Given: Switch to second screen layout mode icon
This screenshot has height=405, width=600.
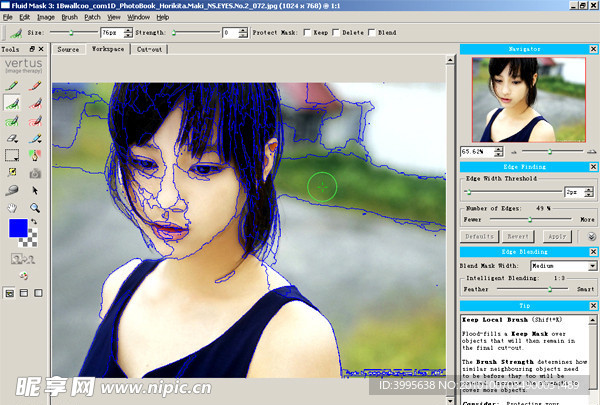Looking at the screenshot, I should pos(24,293).
